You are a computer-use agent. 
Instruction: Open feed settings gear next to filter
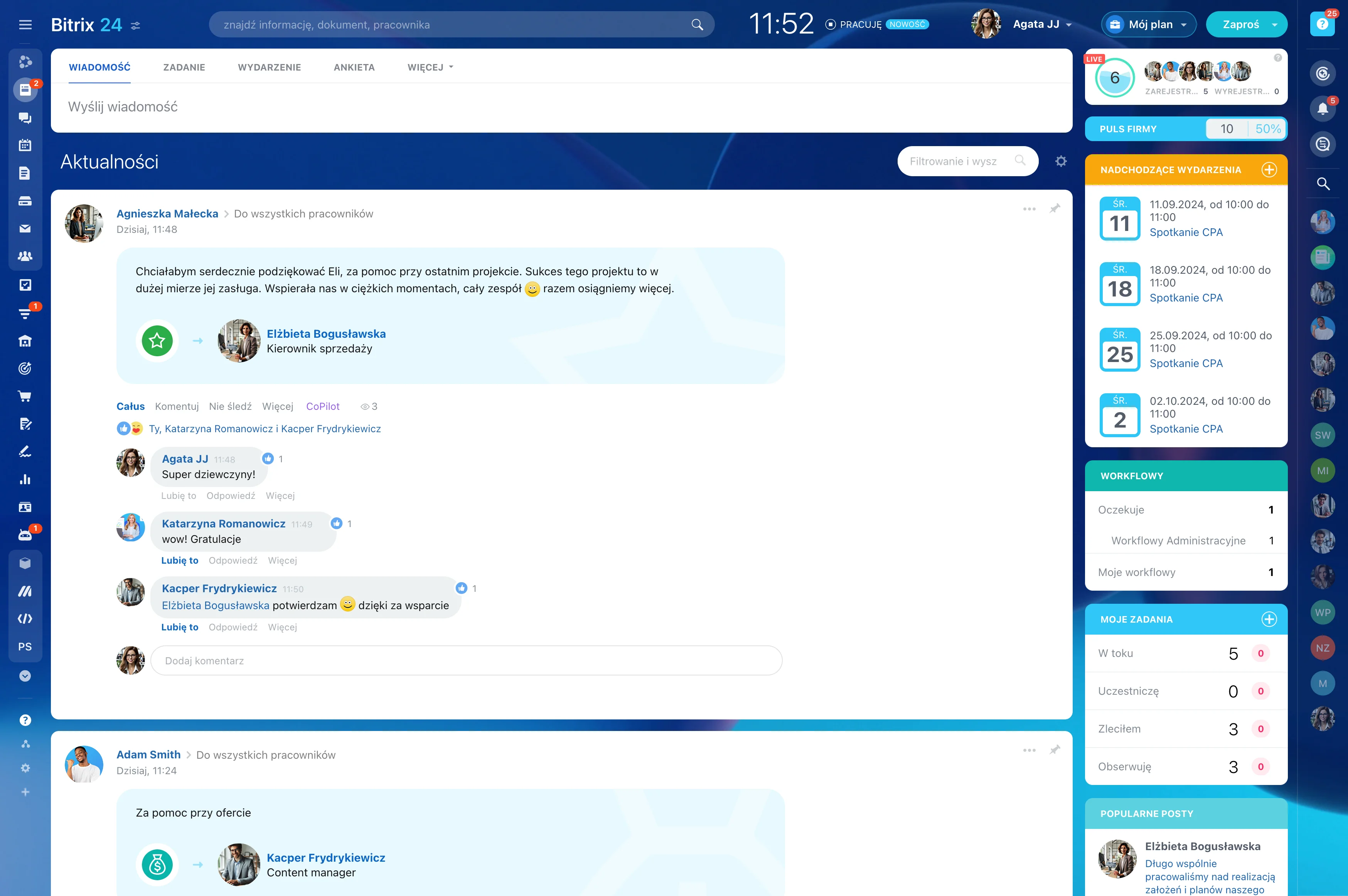pyautogui.click(x=1061, y=161)
